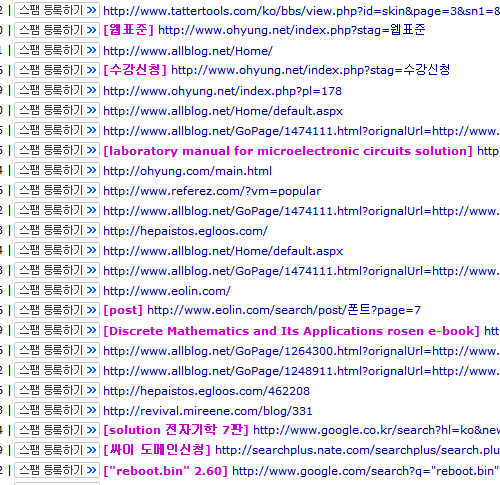Open the ohyung.net stag=수강신청 link
The image size is (500, 485).
(x=310, y=70)
